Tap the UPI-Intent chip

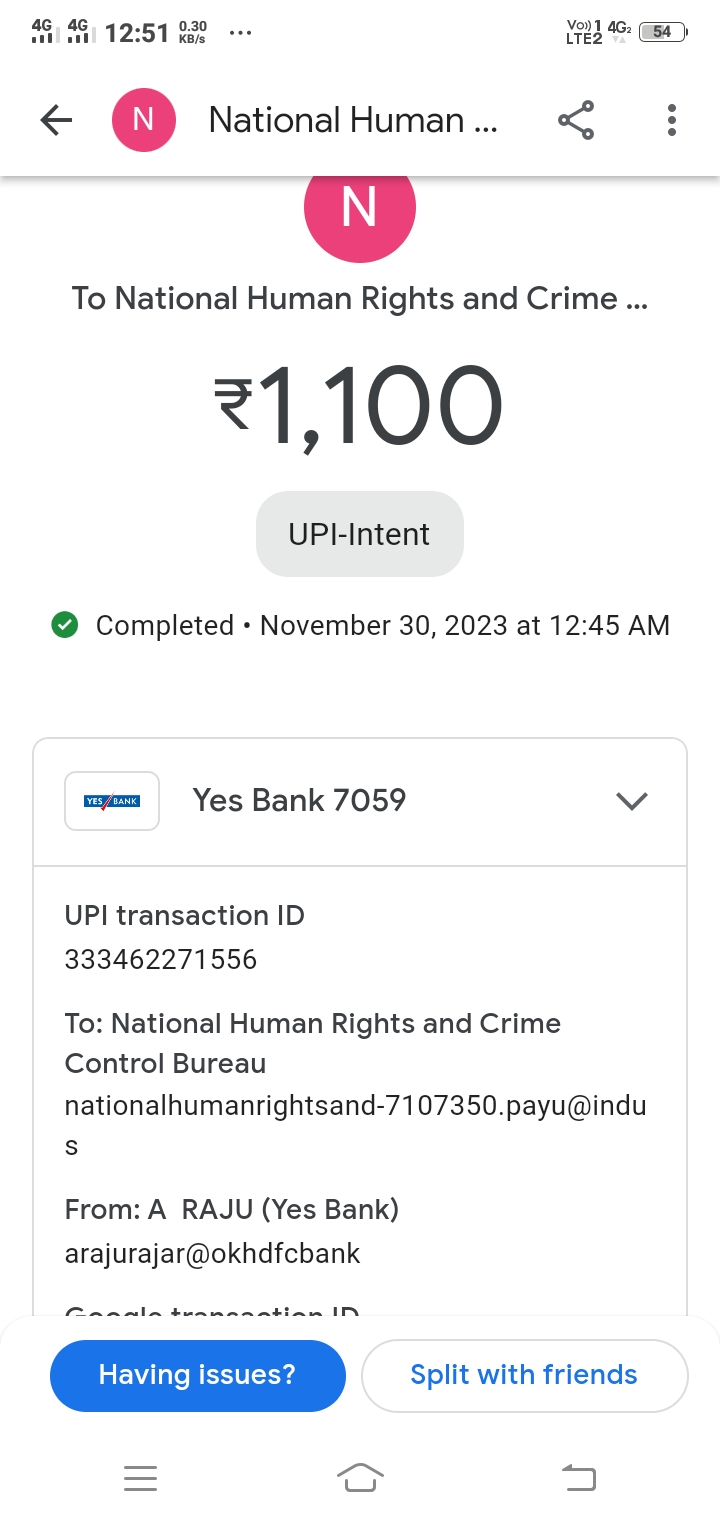(x=359, y=534)
